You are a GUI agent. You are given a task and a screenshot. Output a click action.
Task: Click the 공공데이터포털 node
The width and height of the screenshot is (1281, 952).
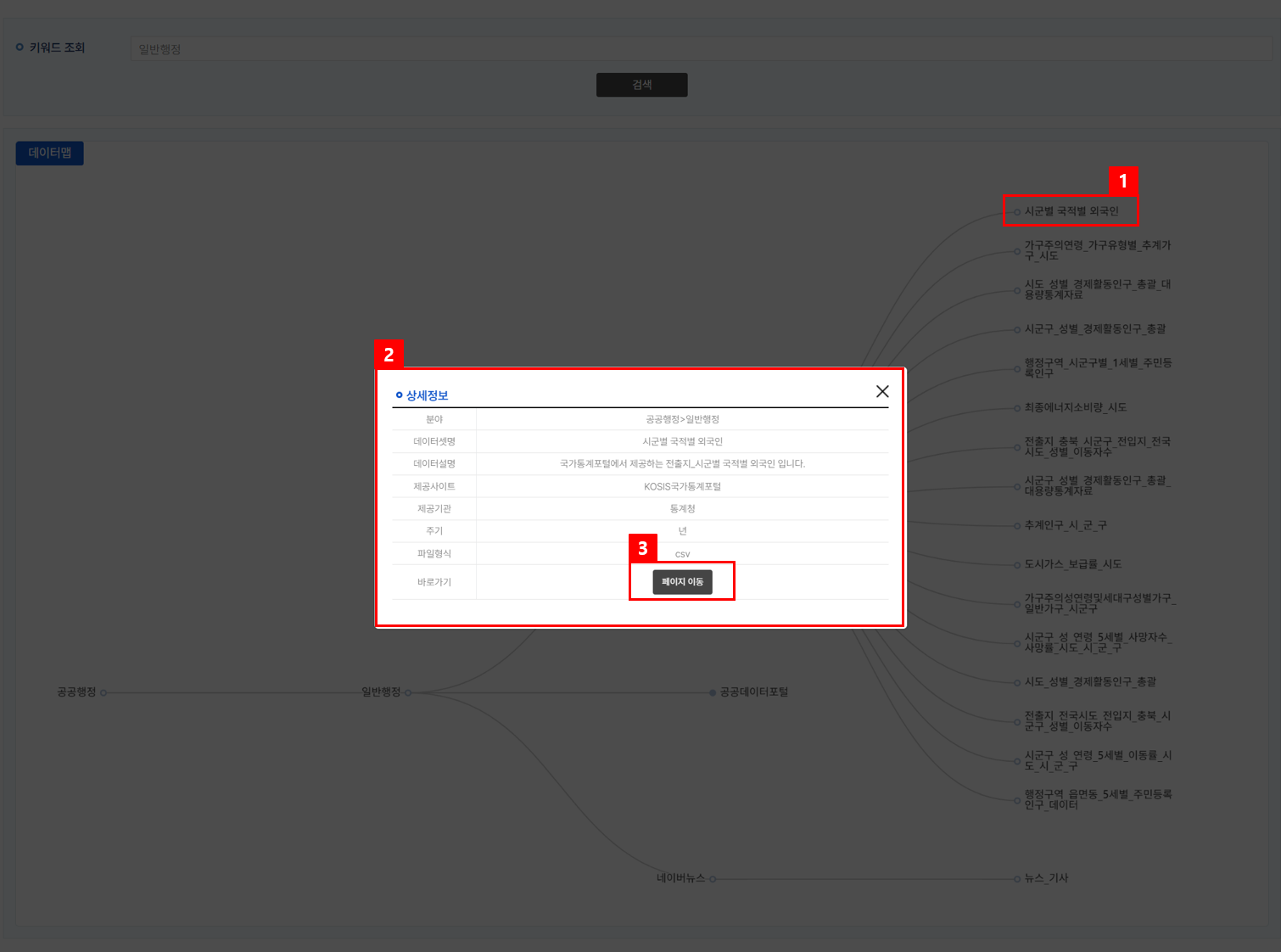(x=753, y=692)
